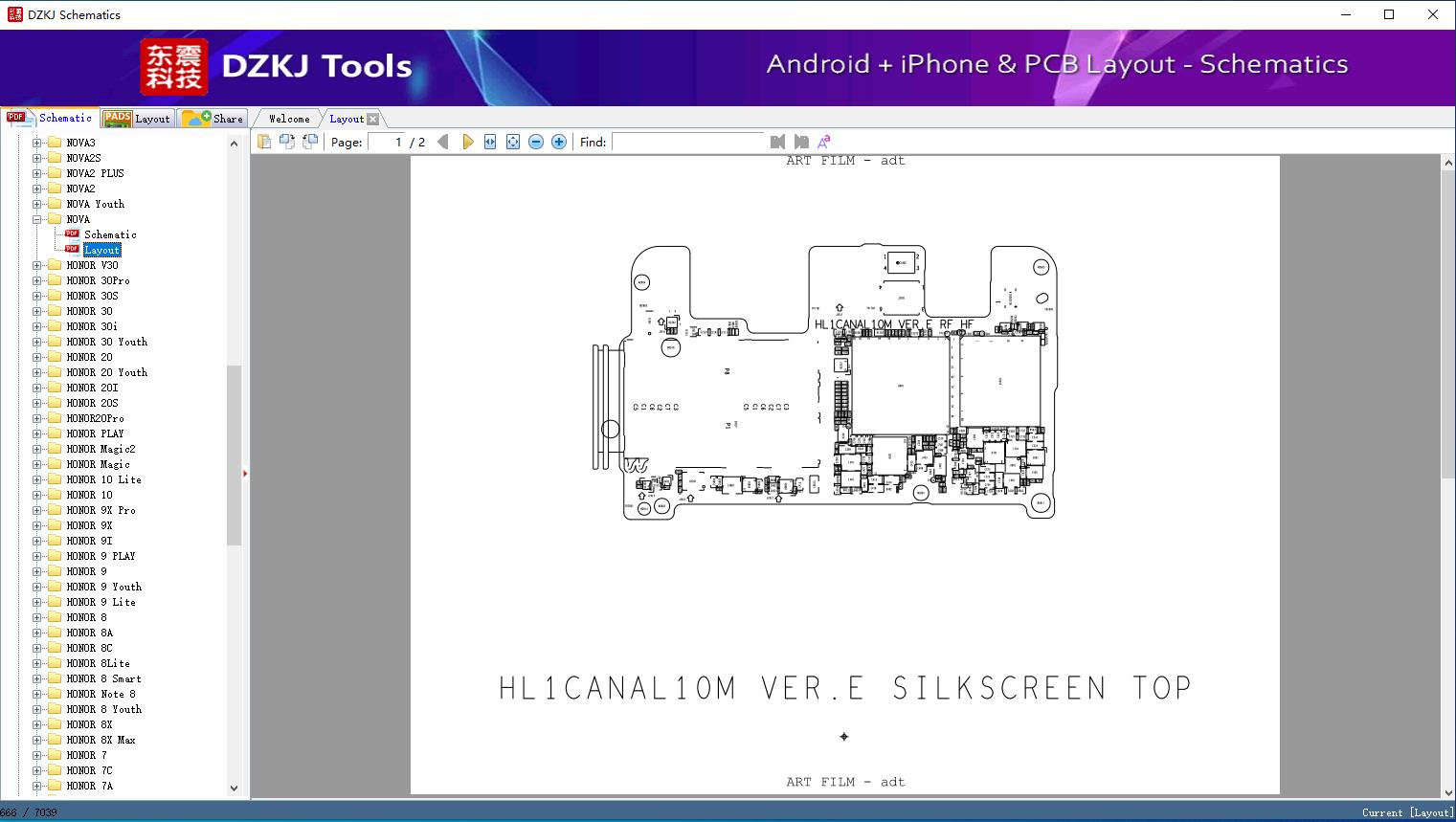Expand the HONOR 20 Youth folder

[37, 372]
